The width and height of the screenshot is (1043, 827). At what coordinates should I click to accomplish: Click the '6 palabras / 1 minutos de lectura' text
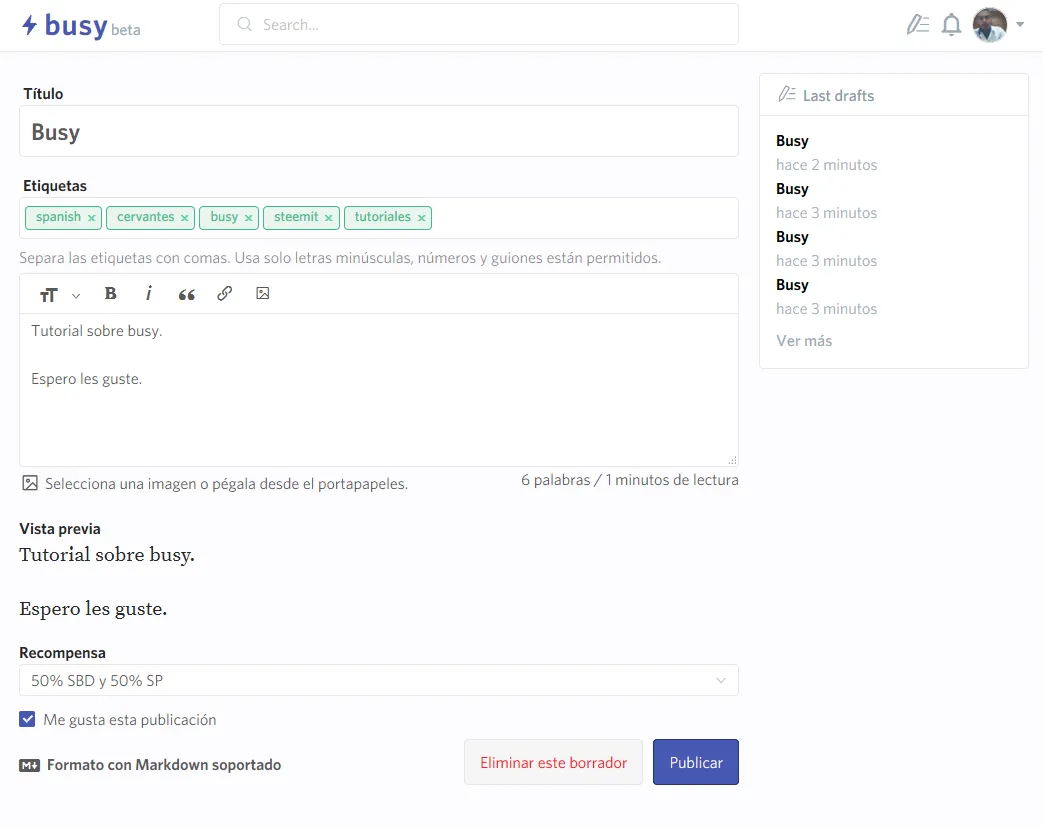pos(629,480)
